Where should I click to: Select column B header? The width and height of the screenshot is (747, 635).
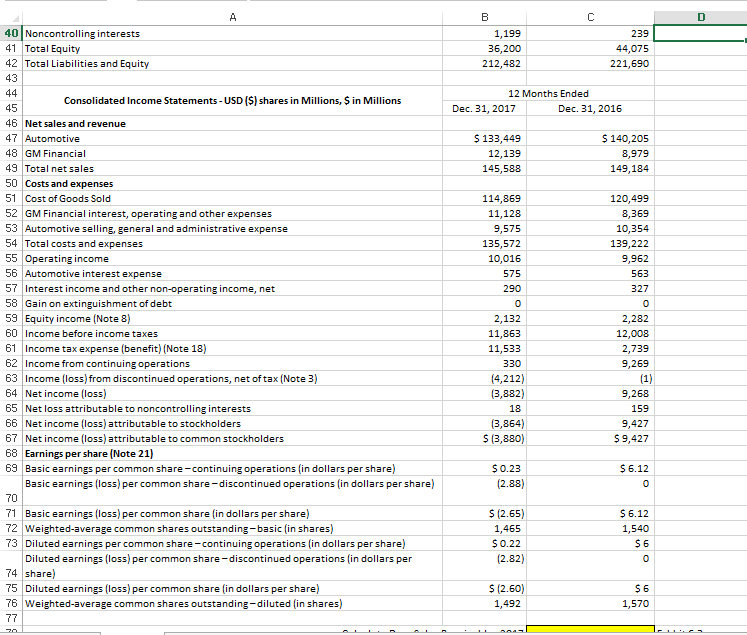pyautogui.click(x=485, y=17)
